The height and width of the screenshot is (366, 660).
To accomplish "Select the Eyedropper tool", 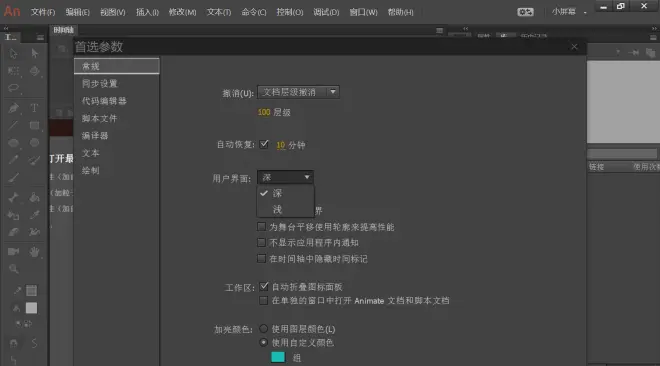I will tap(35, 215).
